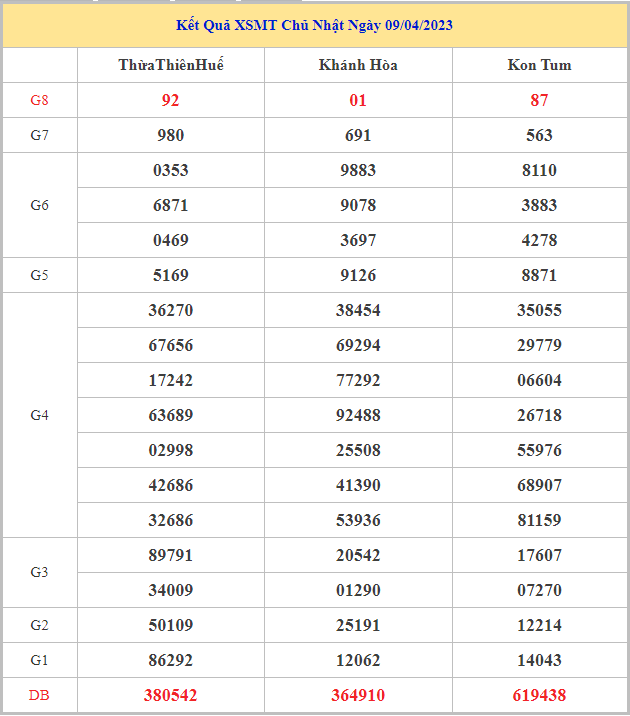Select the G6 row label
Screen dimensions: 630x716
tap(40, 205)
